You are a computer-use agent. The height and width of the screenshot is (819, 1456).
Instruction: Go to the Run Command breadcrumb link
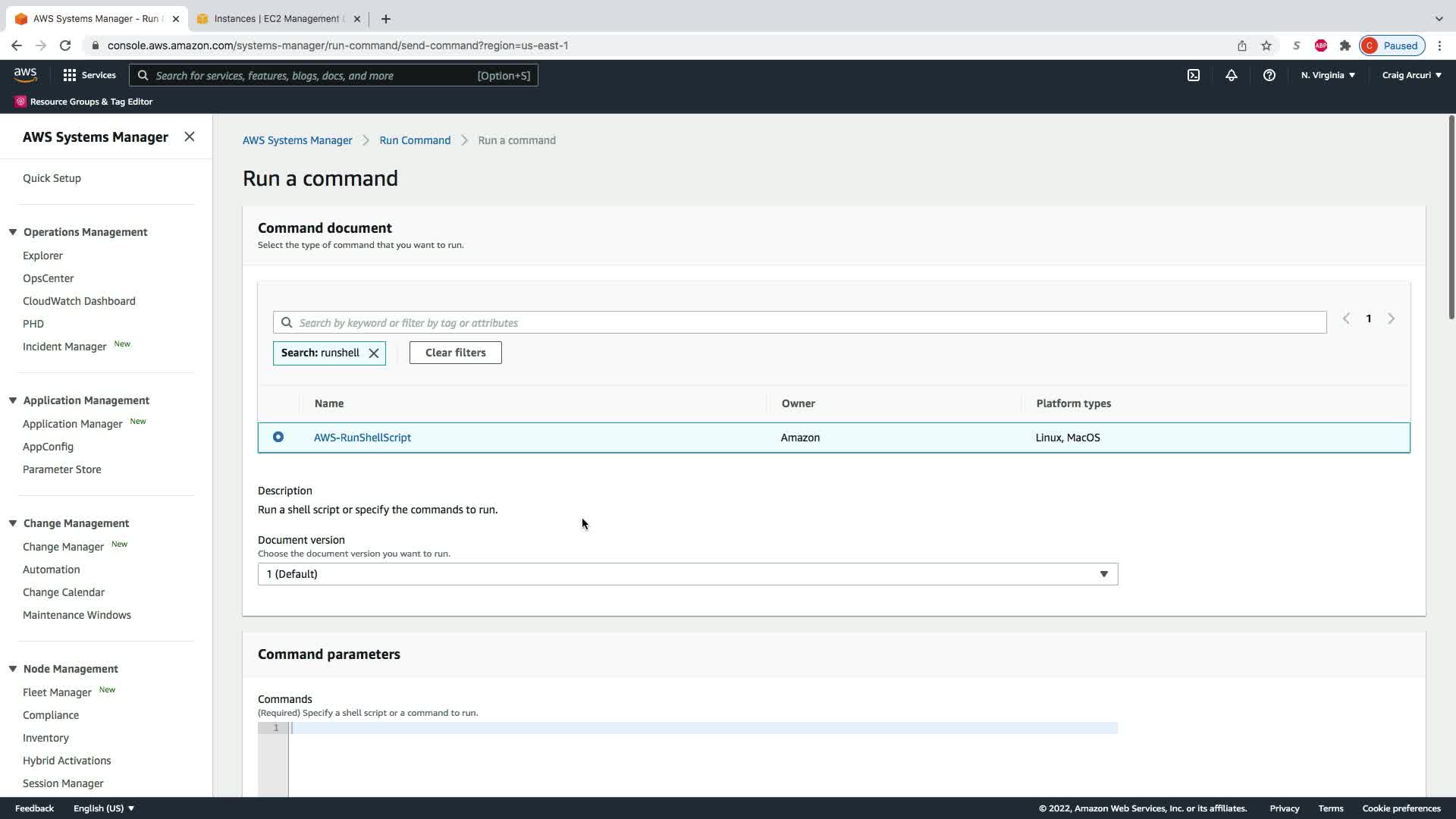[x=415, y=140]
